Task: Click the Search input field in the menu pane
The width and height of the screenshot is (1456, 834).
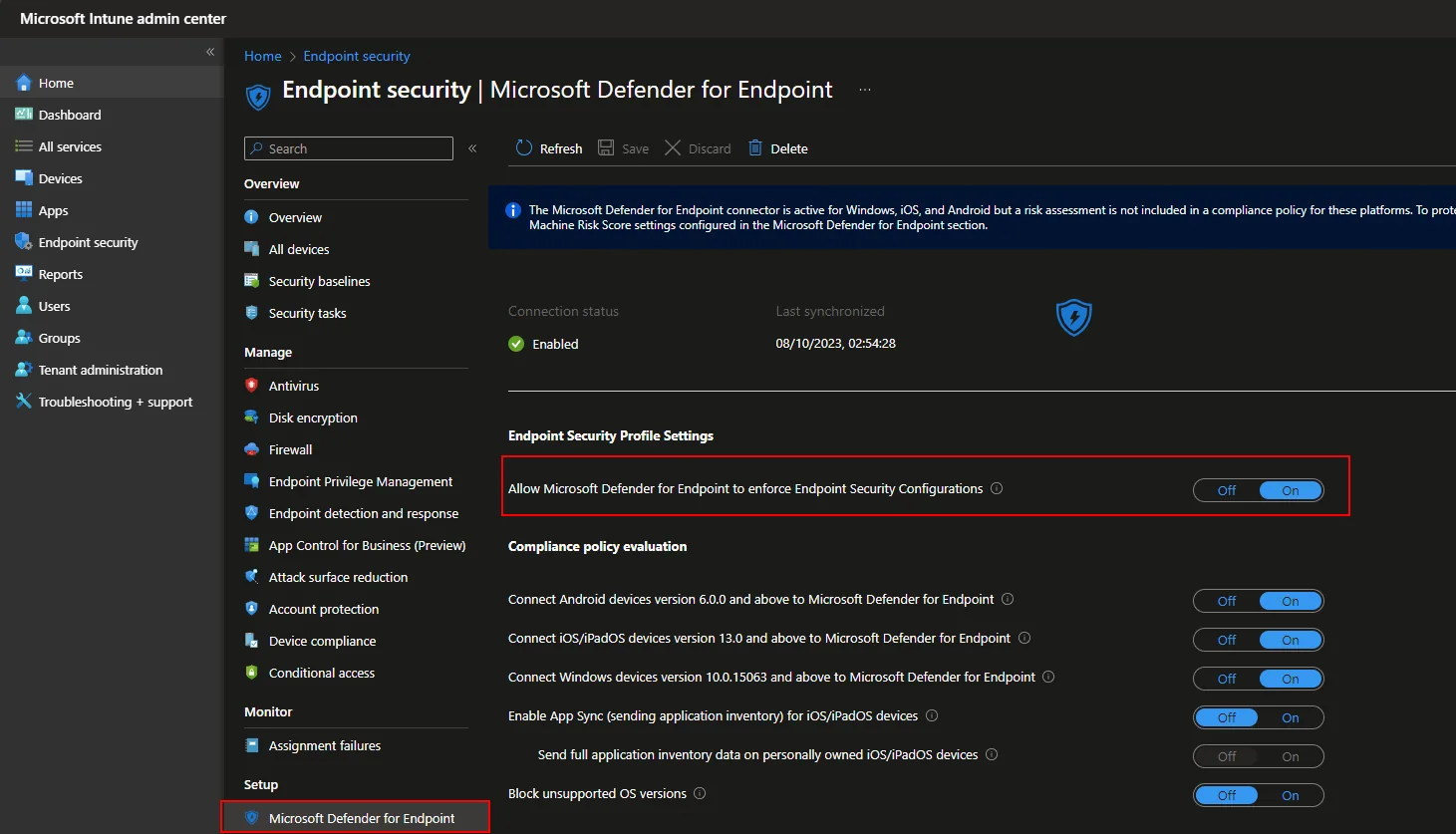Action: point(349,148)
